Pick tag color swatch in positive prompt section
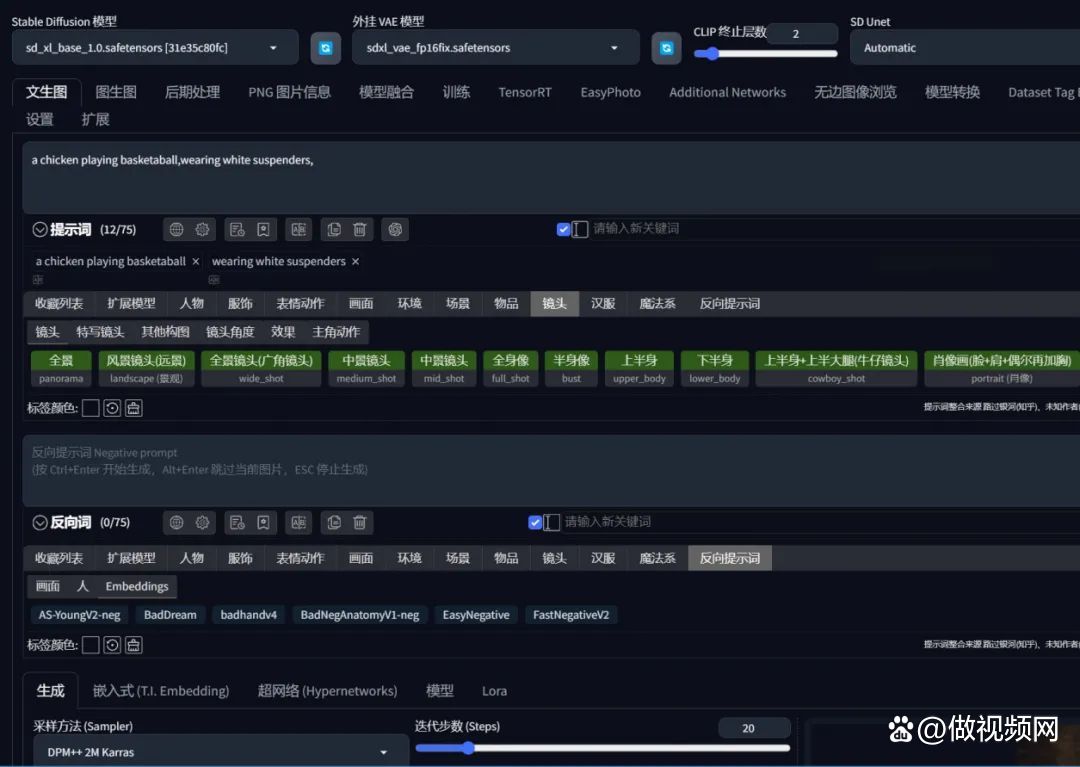The image size is (1080, 767). point(90,408)
